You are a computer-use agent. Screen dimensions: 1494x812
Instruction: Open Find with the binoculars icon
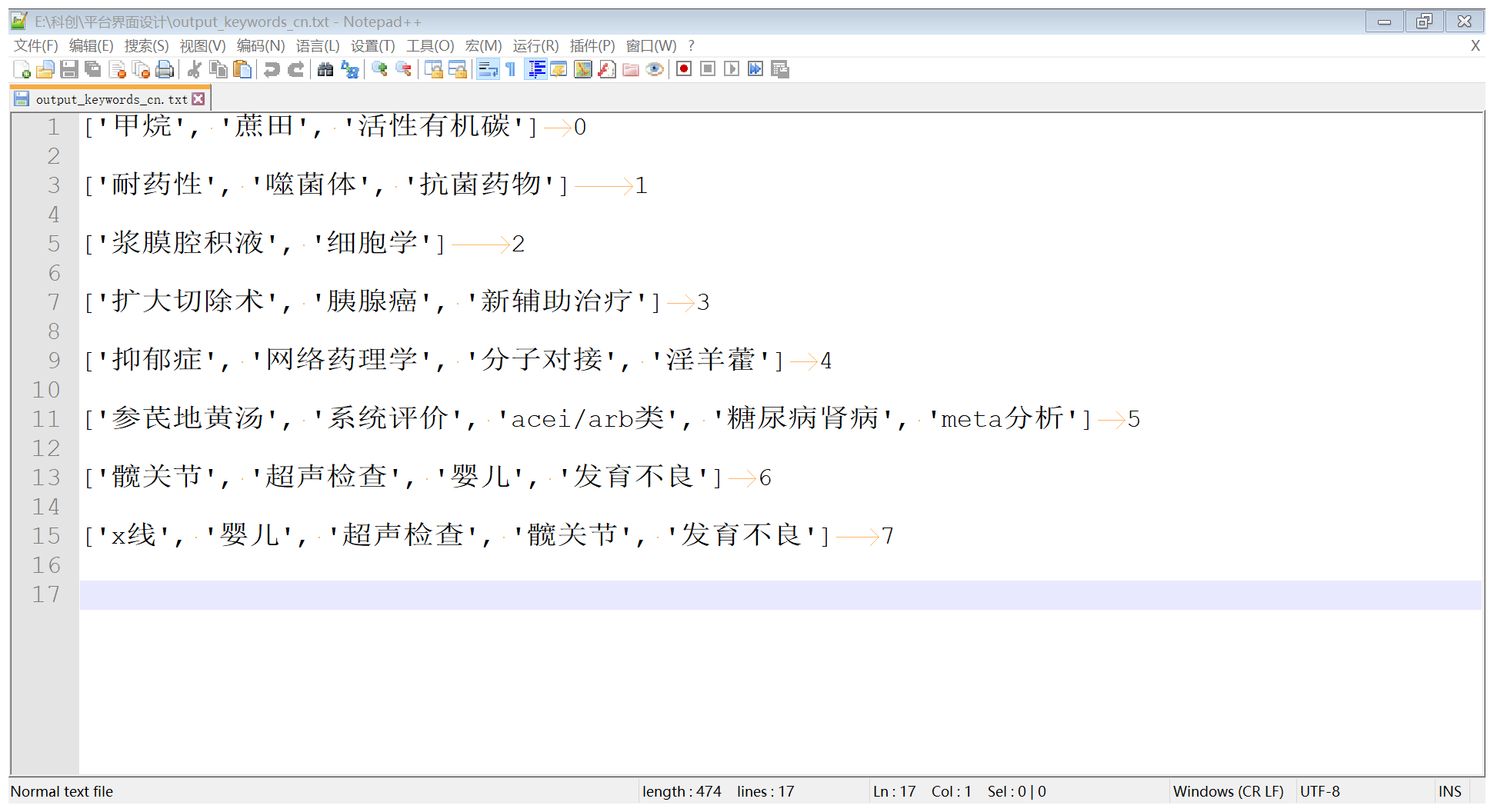325,70
